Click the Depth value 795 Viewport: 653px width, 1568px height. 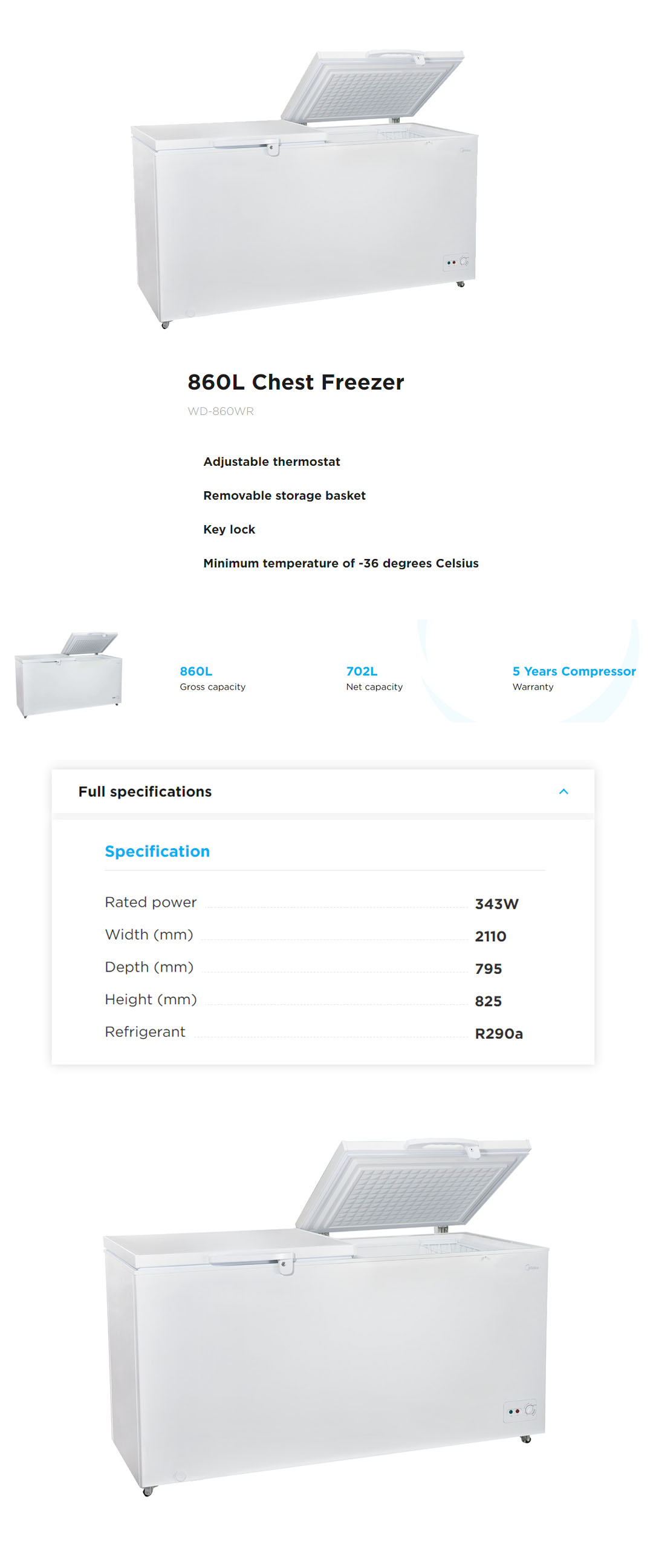(488, 969)
